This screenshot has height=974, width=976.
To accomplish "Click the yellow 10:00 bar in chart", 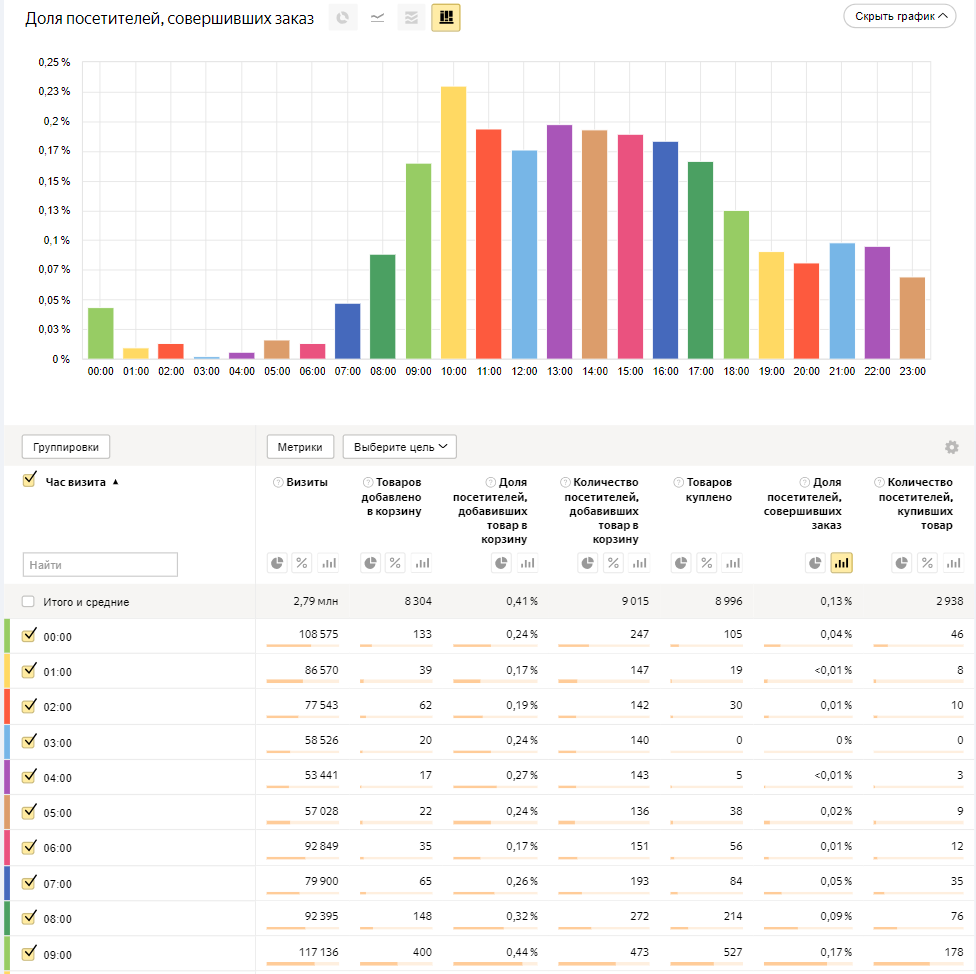I will click(453, 222).
